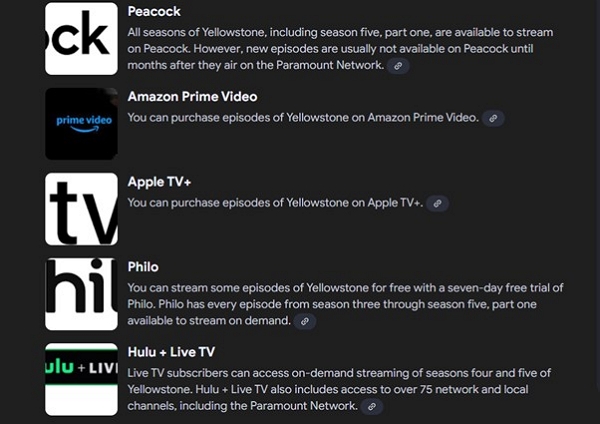
Task: Click the link icon next to Apple TV+ description
Action: coord(437,203)
